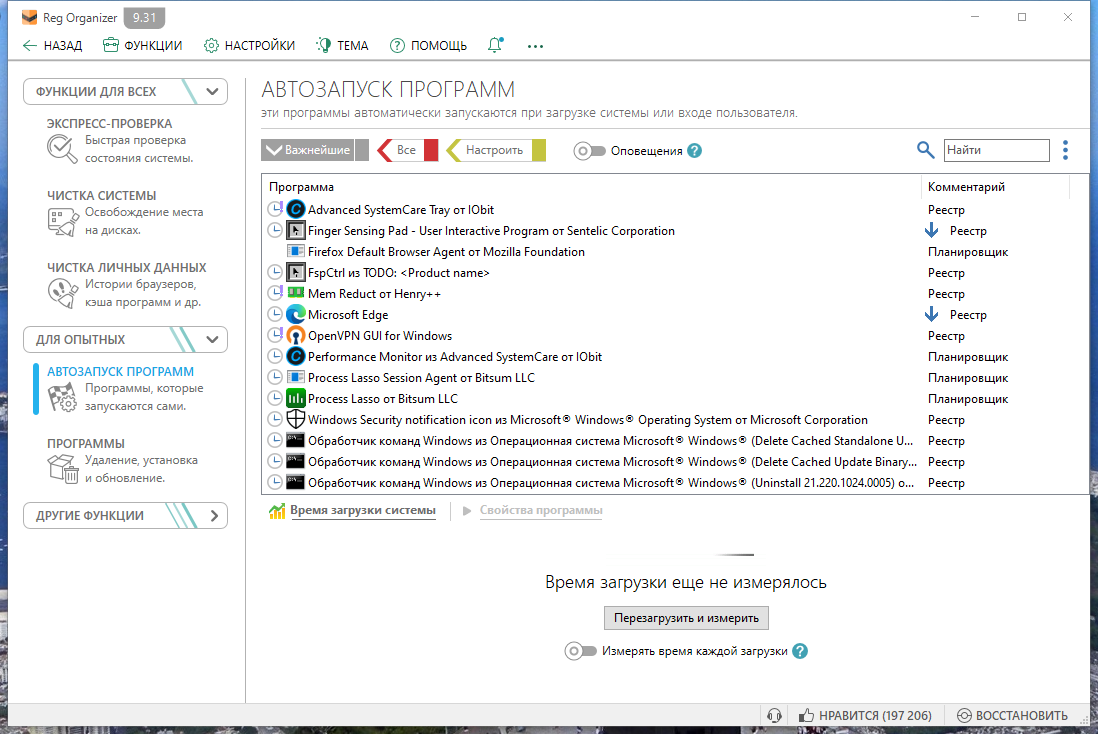Click the Performance Monitor program icon
The width and height of the screenshot is (1098, 734).
[296, 356]
